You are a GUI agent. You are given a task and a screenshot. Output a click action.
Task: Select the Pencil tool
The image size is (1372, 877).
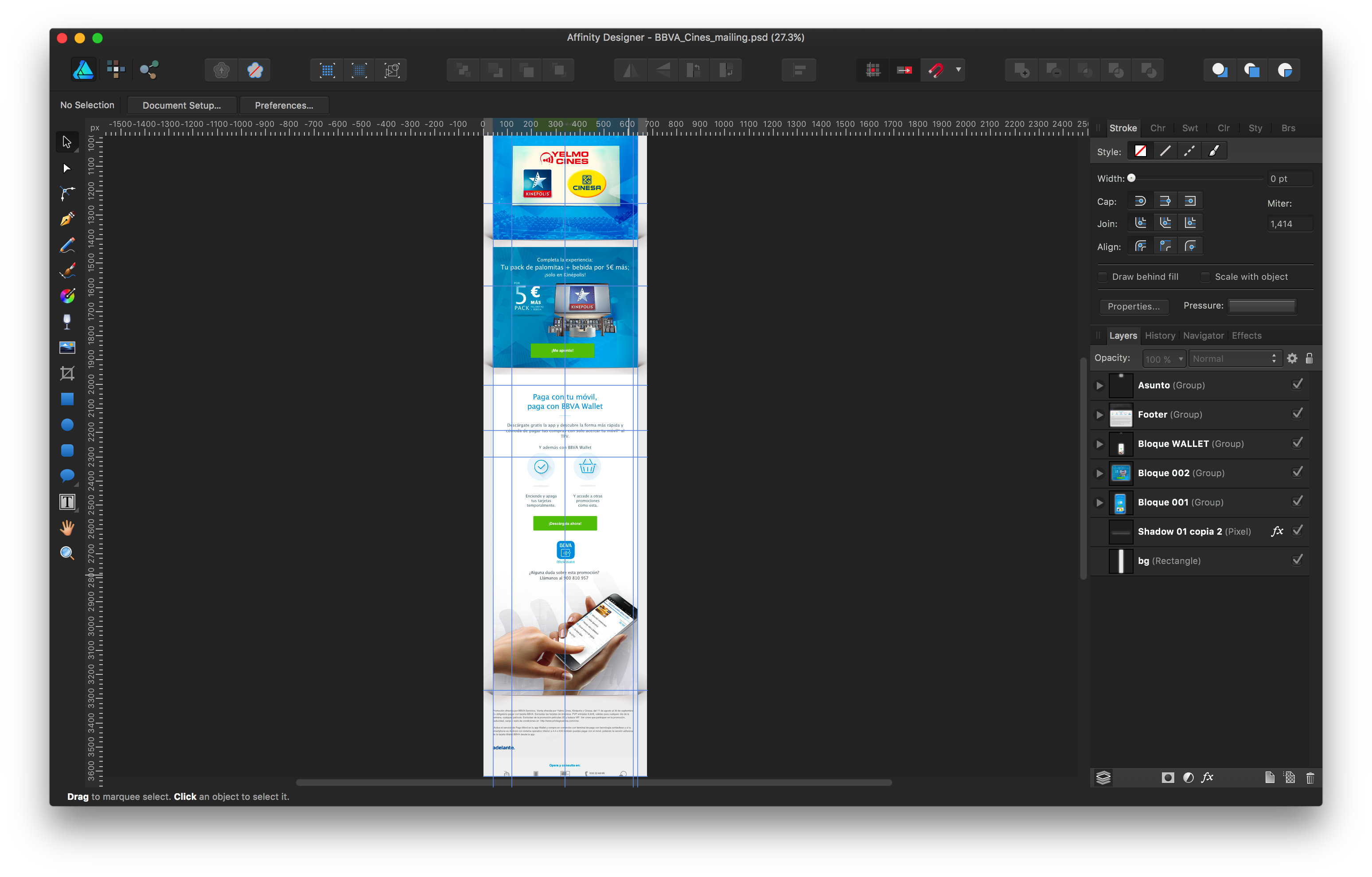coord(66,245)
